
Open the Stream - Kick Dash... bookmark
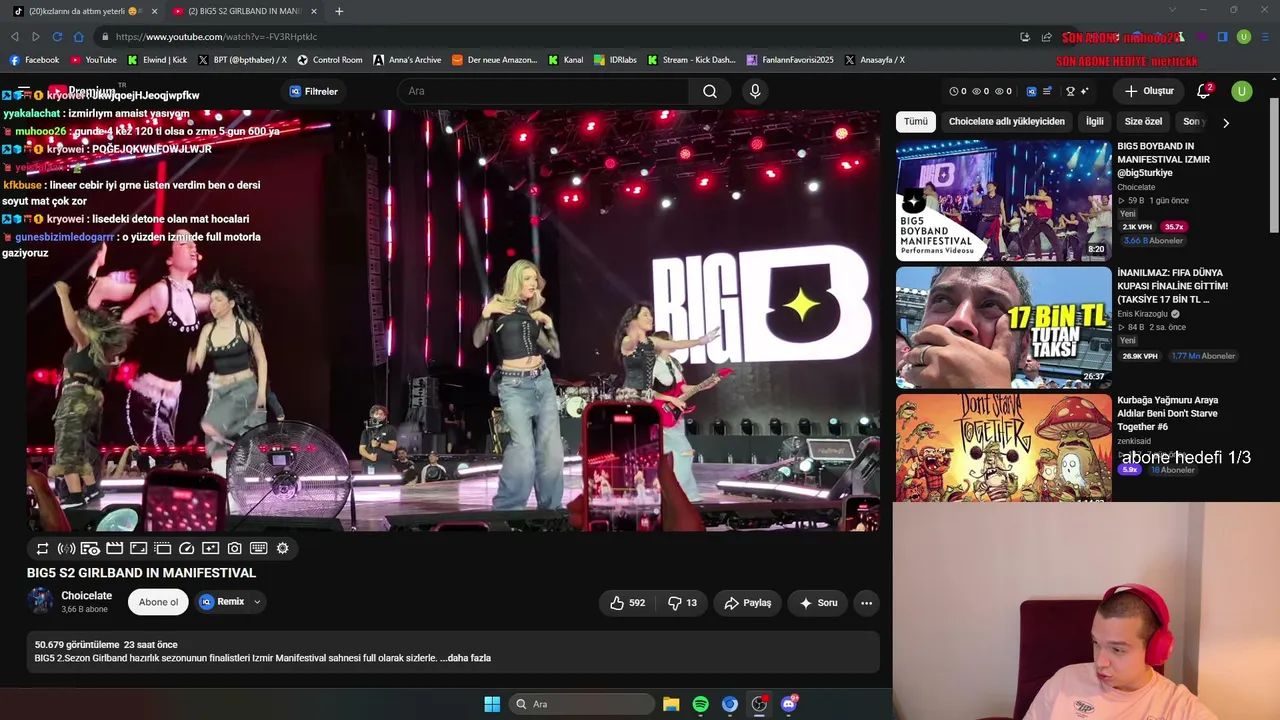point(691,60)
